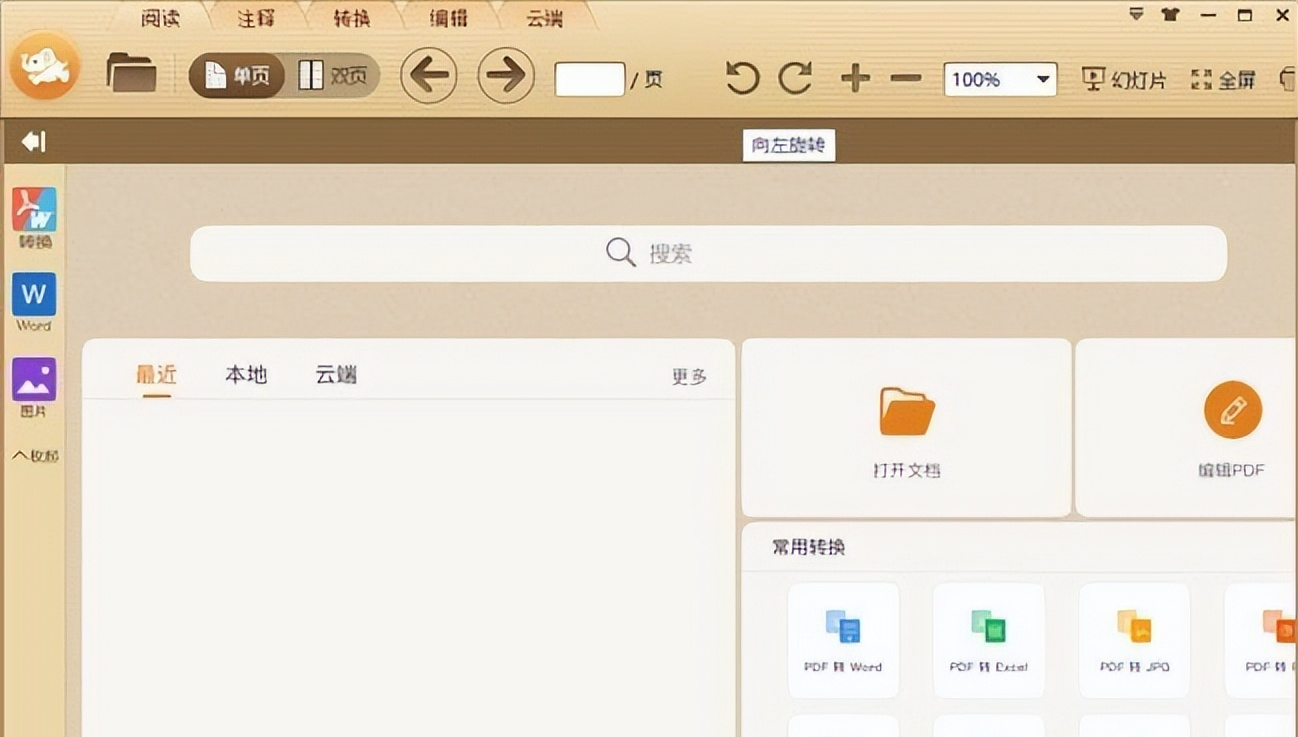Image resolution: width=1298 pixels, height=737 pixels.
Task: Switch to double page view (双页)
Action: pyautogui.click(x=334, y=76)
